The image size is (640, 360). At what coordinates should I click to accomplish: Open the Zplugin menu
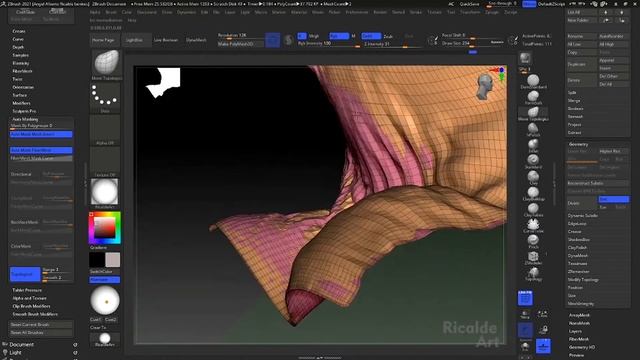(492, 12)
